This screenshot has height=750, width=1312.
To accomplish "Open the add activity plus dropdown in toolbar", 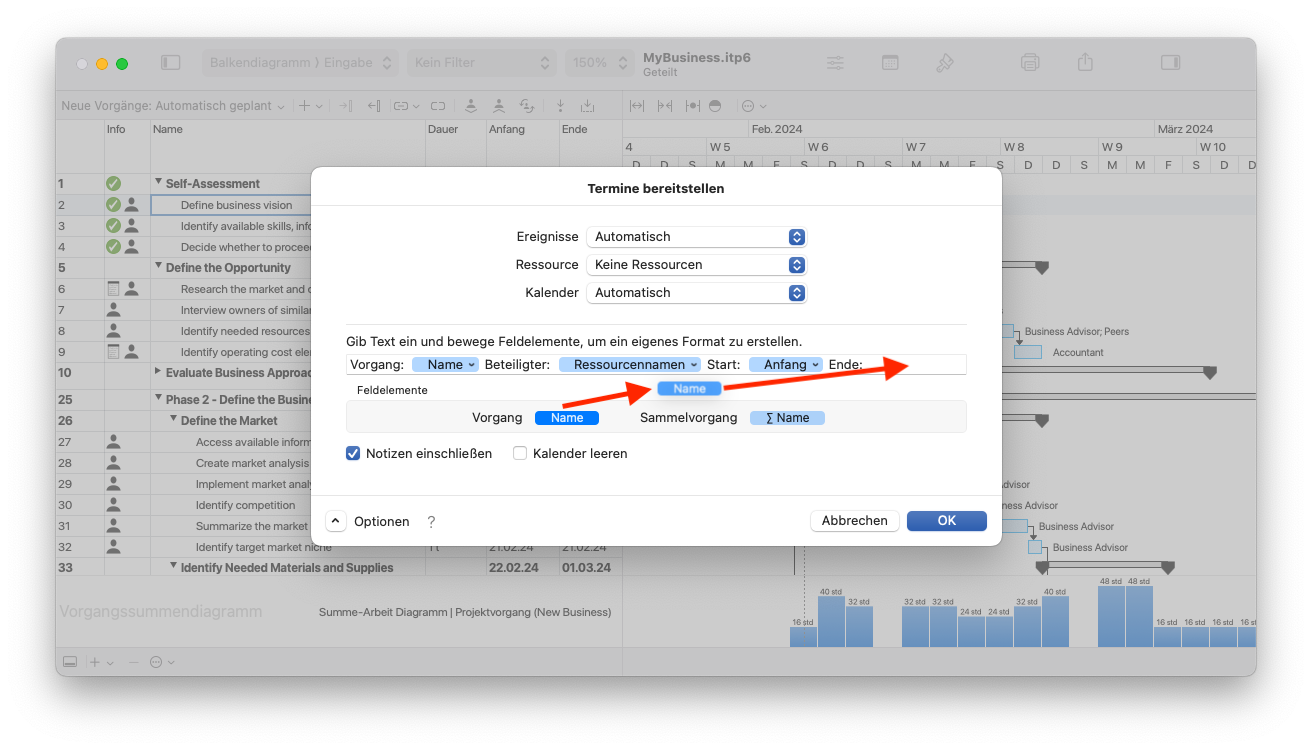I will 312,105.
